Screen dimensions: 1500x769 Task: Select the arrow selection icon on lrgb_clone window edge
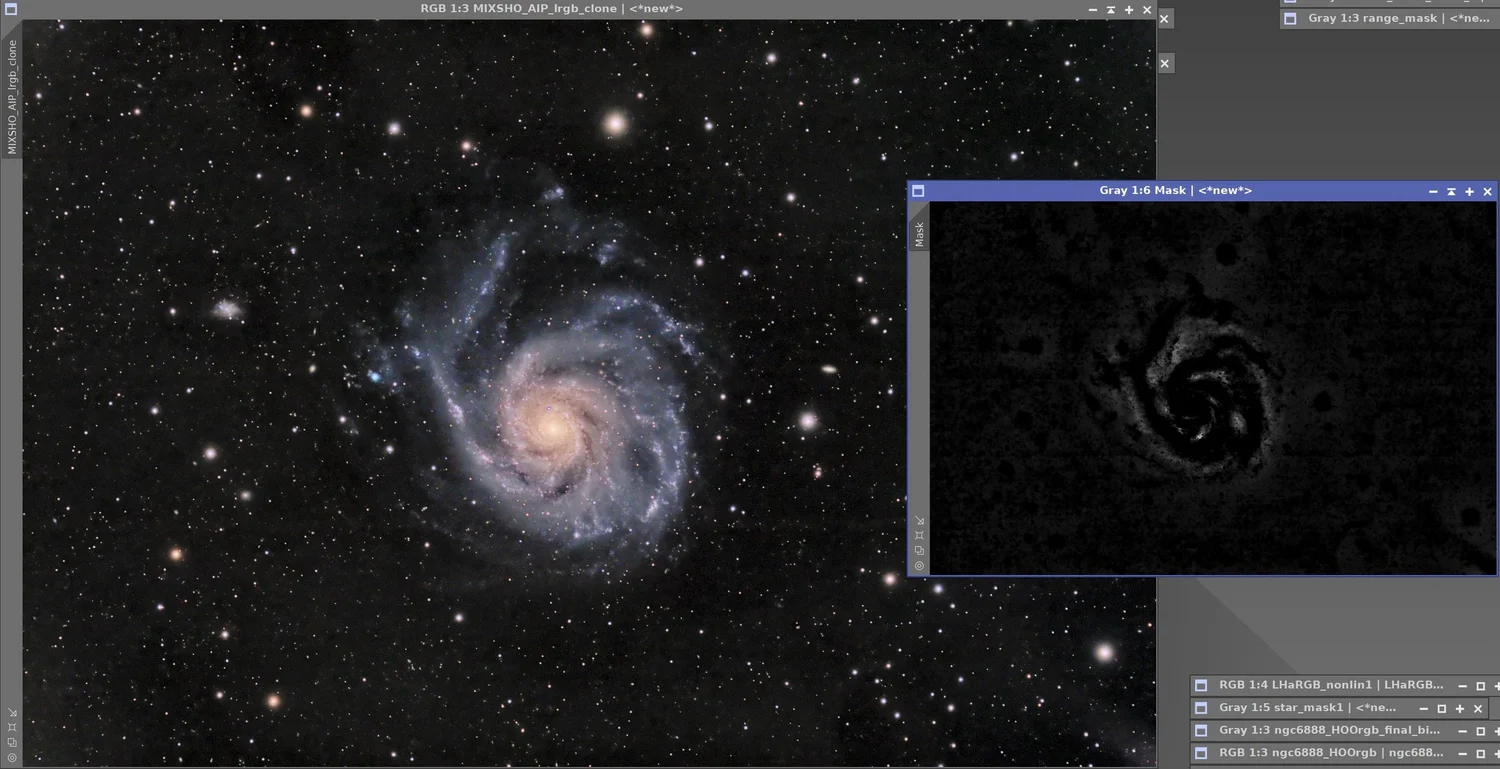coord(13,713)
